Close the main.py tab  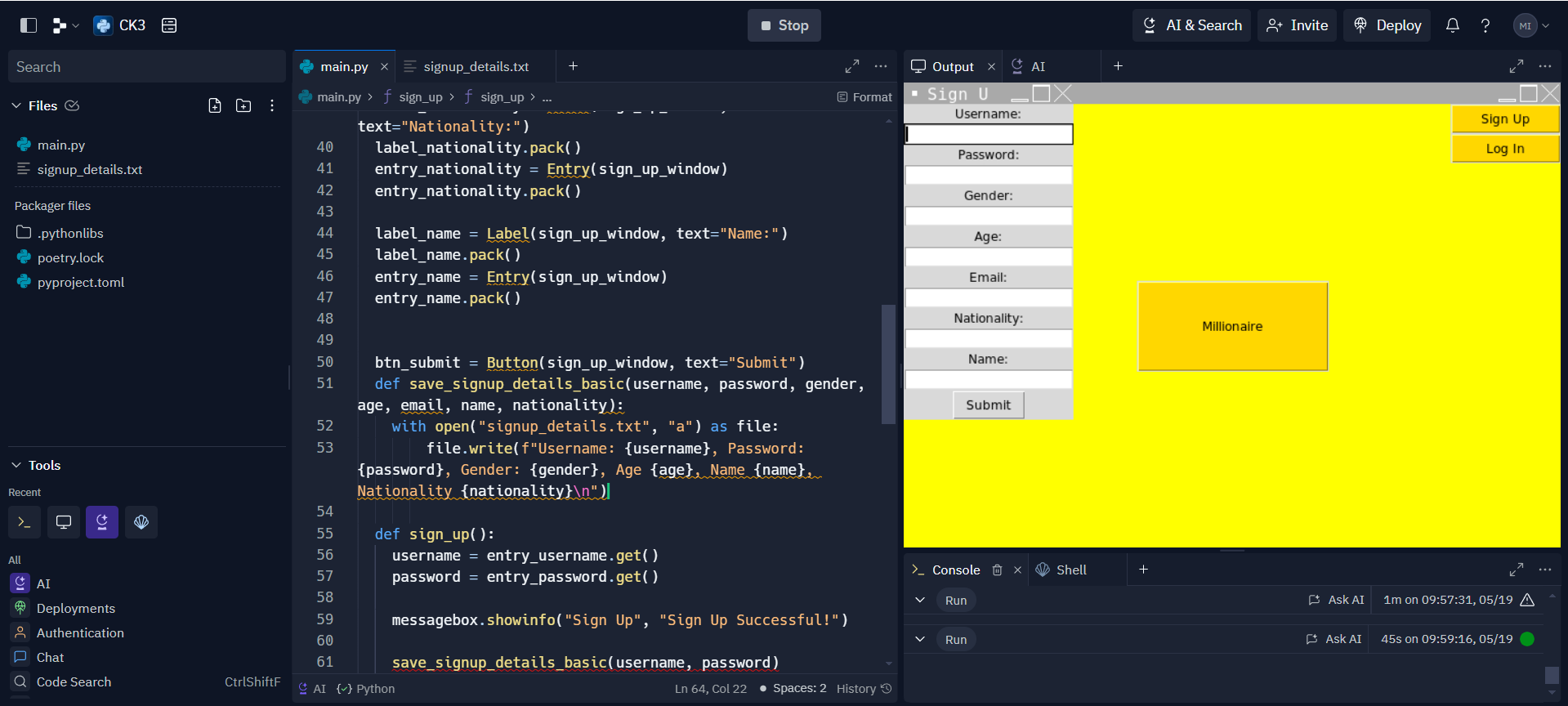click(x=384, y=66)
